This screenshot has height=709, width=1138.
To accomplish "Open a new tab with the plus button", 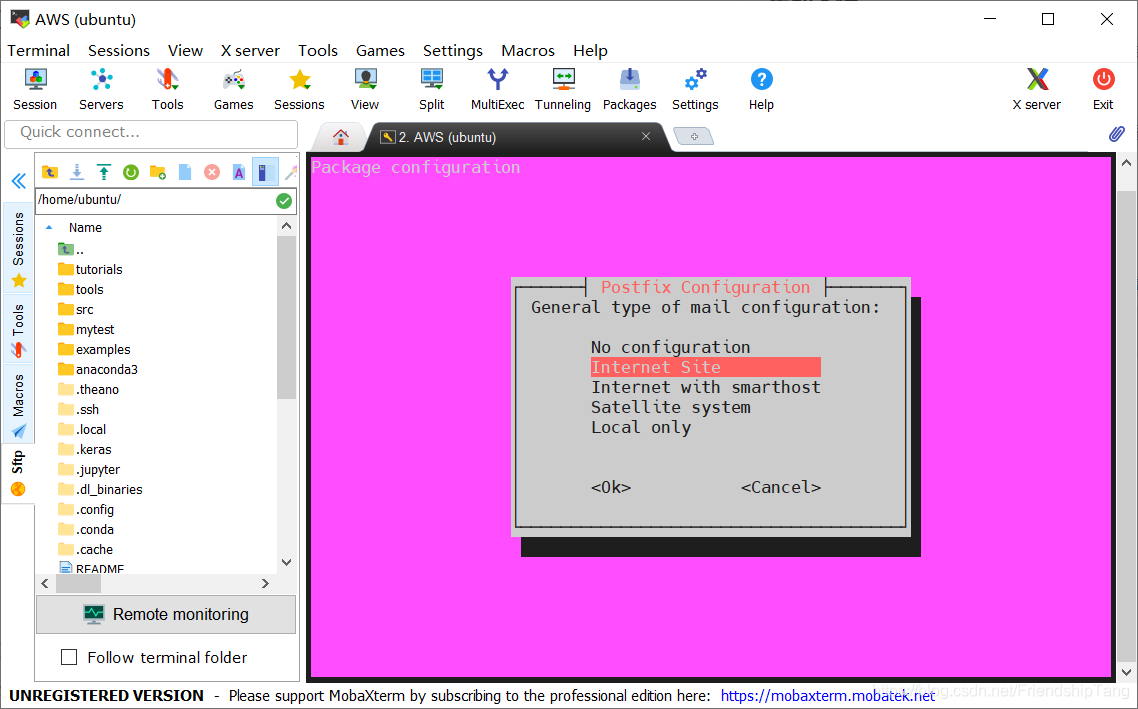I will point(693,136).
